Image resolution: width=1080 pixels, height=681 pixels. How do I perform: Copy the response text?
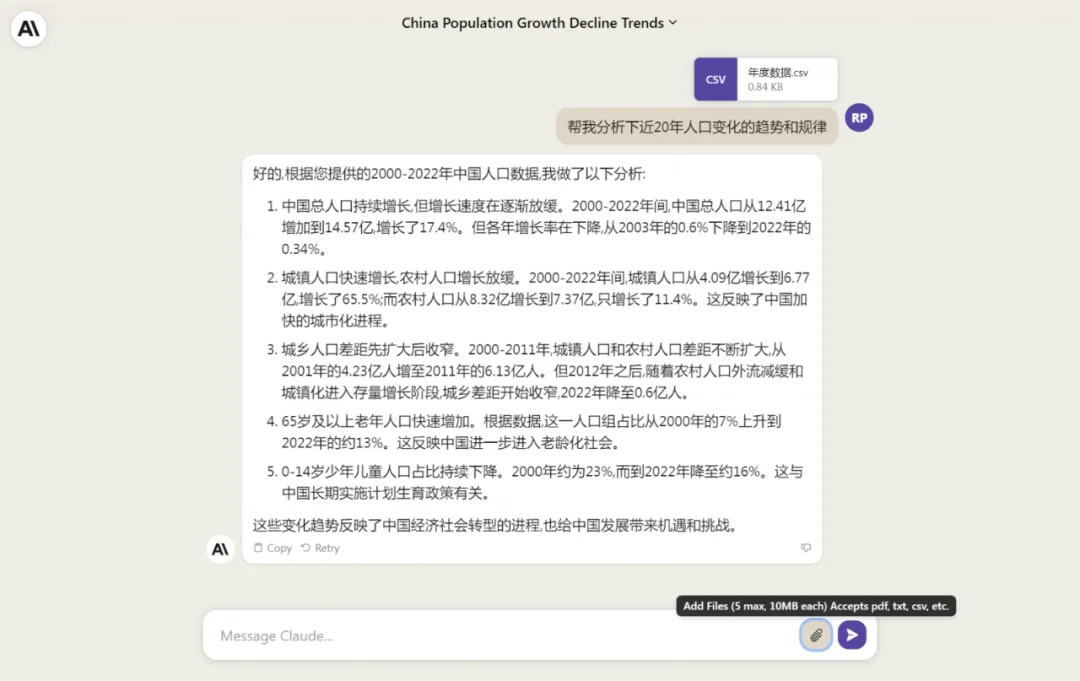(x=273, y=547)
